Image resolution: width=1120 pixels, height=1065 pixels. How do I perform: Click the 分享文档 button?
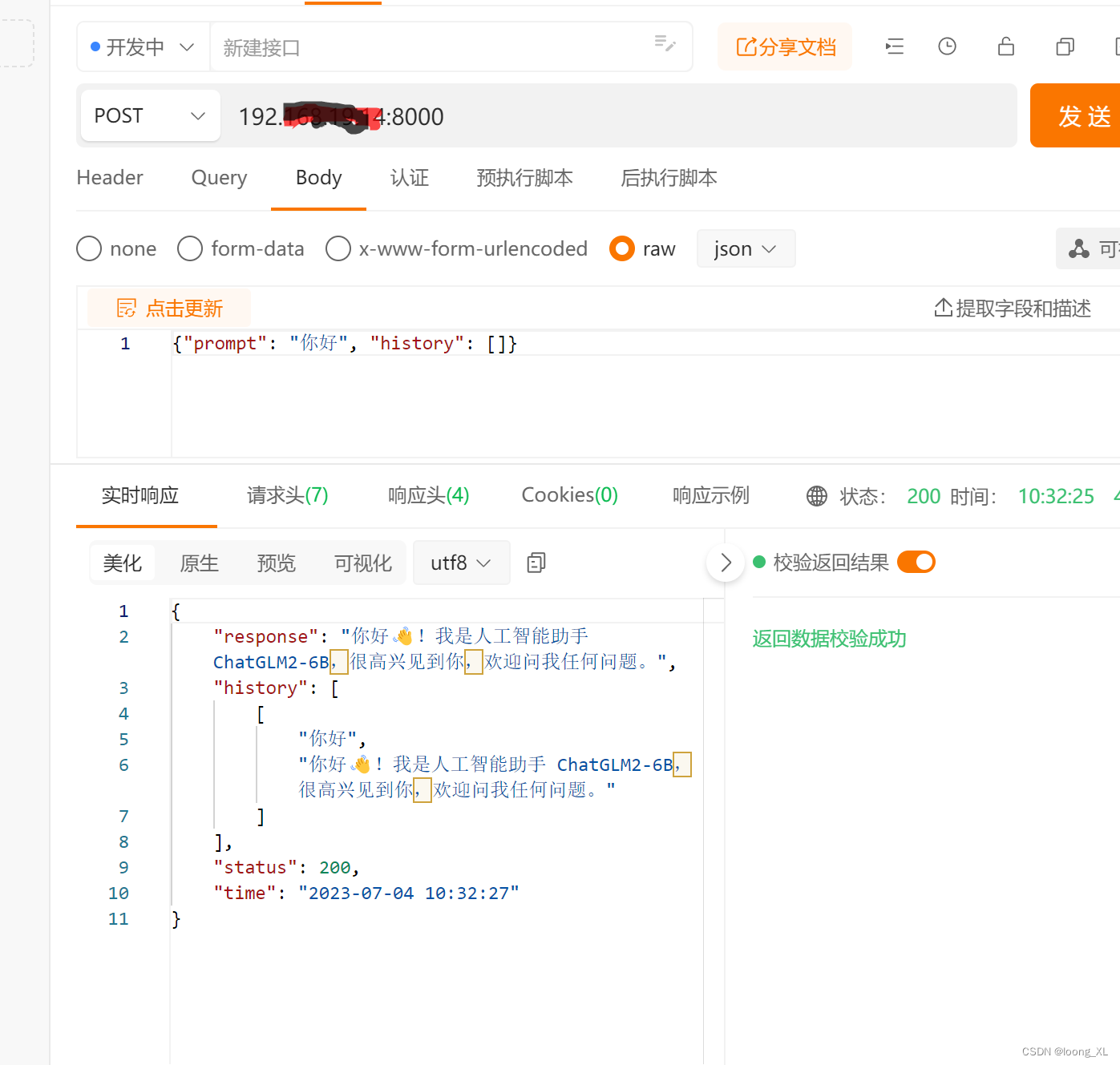(x=785, y=47)
